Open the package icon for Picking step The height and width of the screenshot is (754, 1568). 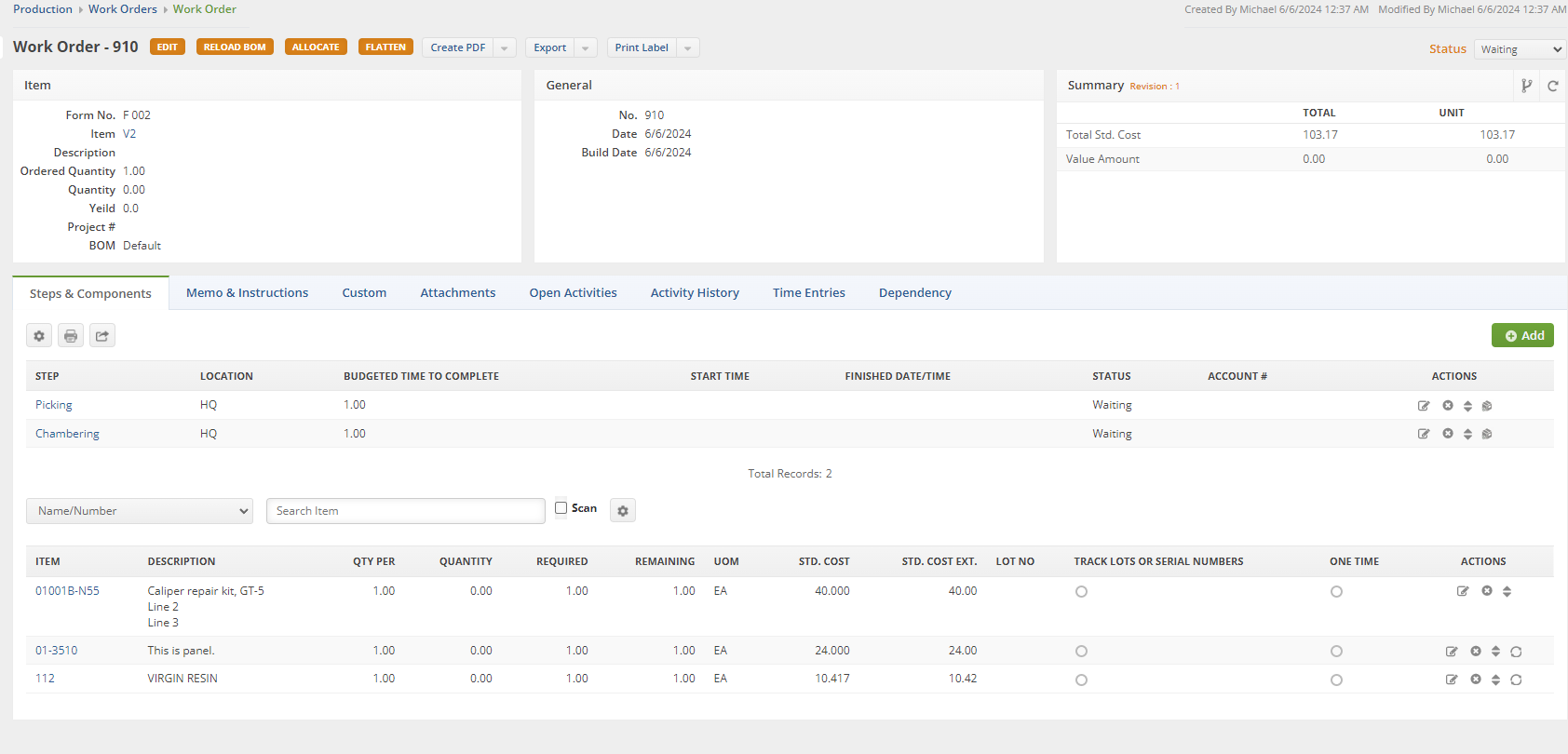1487,406
